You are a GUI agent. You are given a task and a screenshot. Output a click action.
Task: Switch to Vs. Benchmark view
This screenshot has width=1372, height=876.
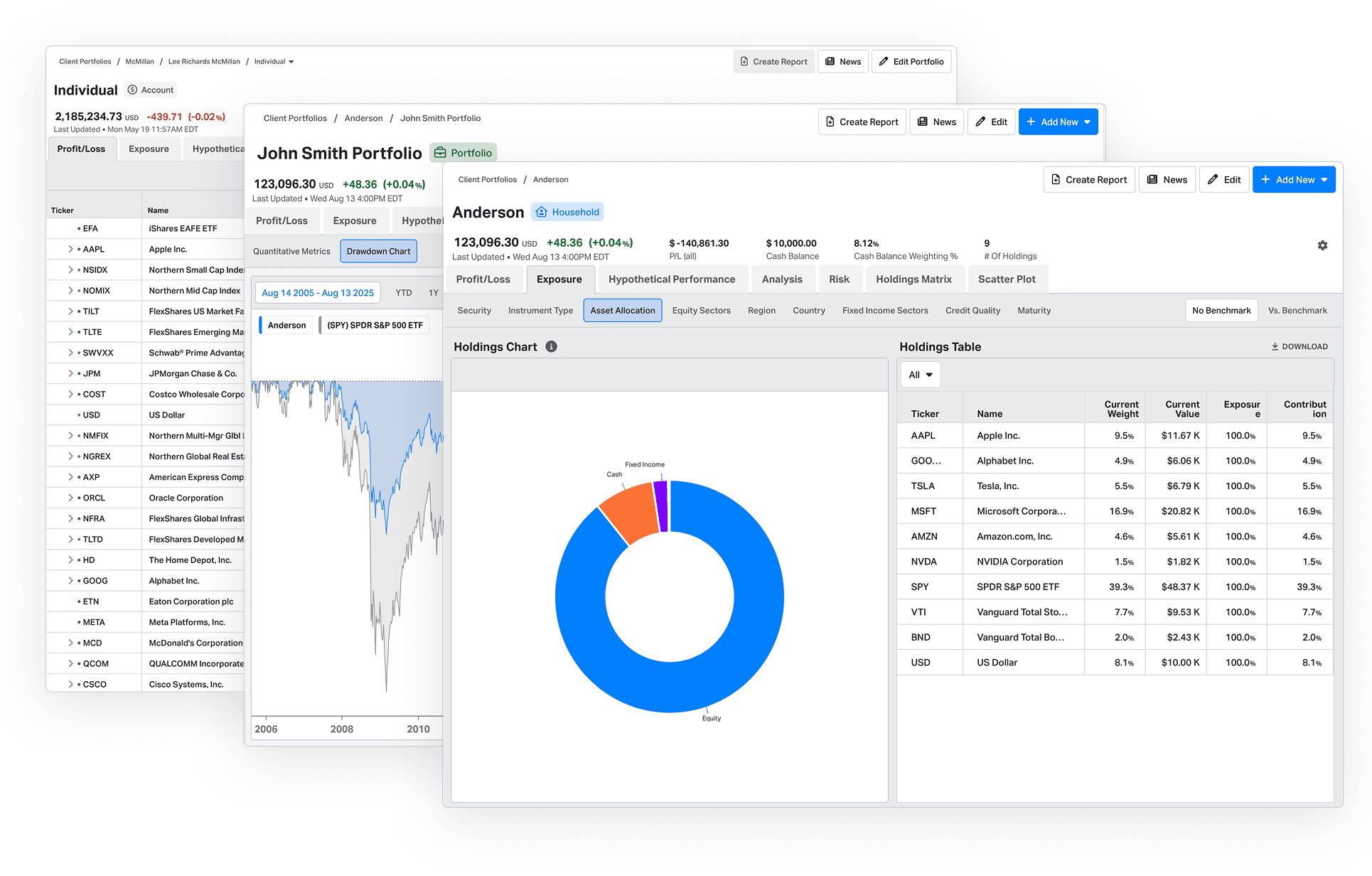(x=1298, y=310)
